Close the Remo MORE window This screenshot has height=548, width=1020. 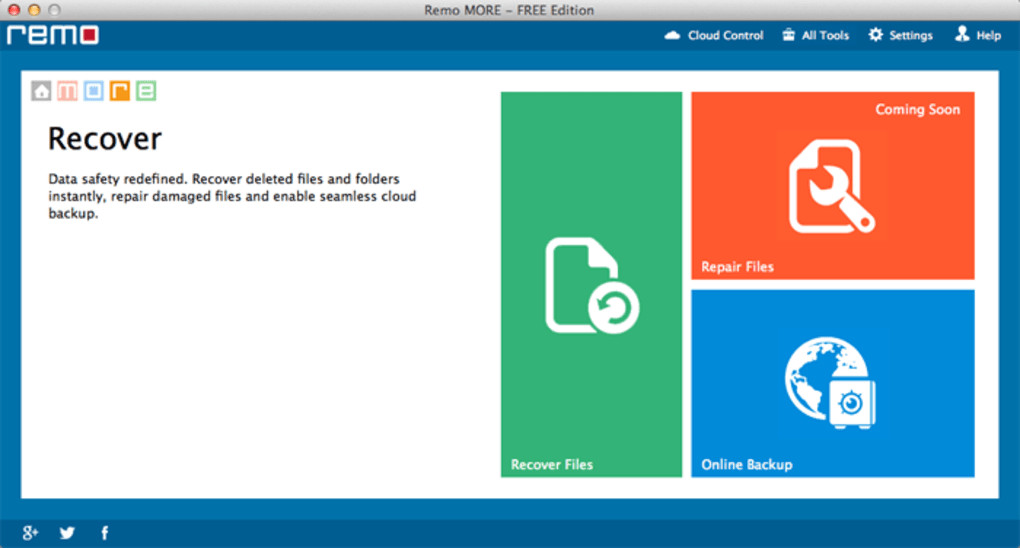pos(14,10)
